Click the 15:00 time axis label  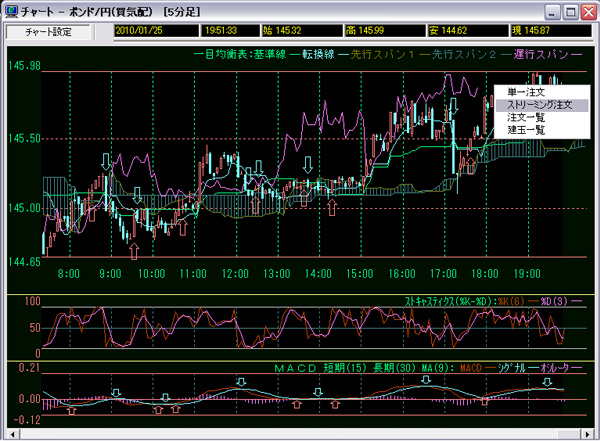360,274
